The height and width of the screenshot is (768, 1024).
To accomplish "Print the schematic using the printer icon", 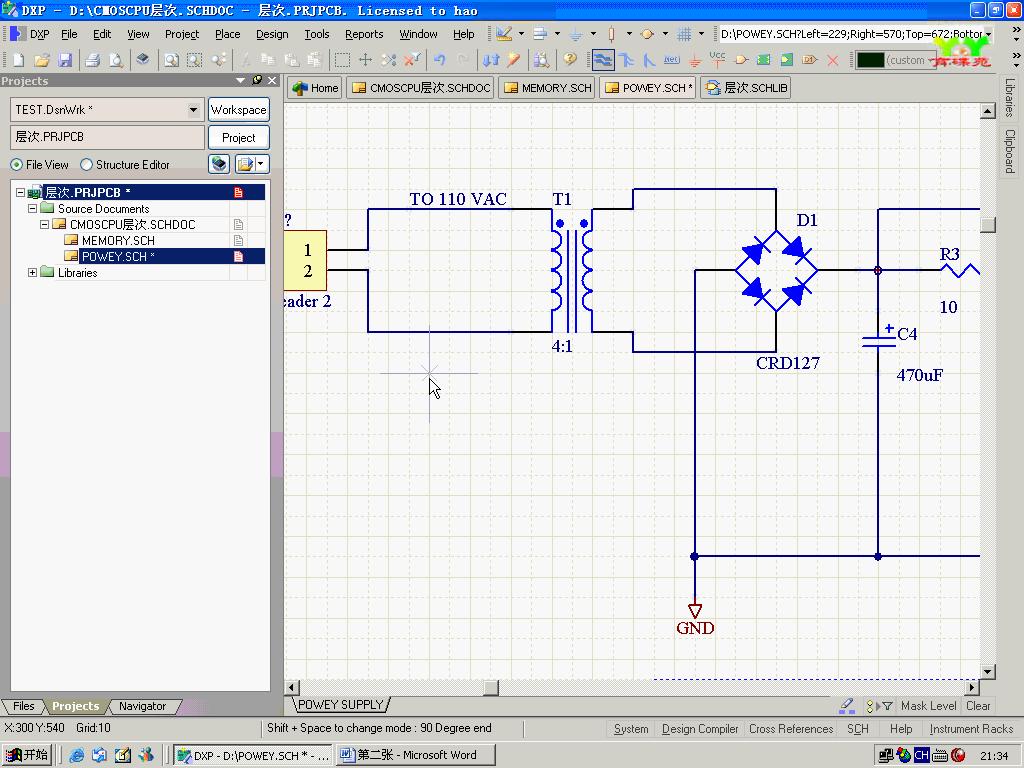I will [93, 60].
